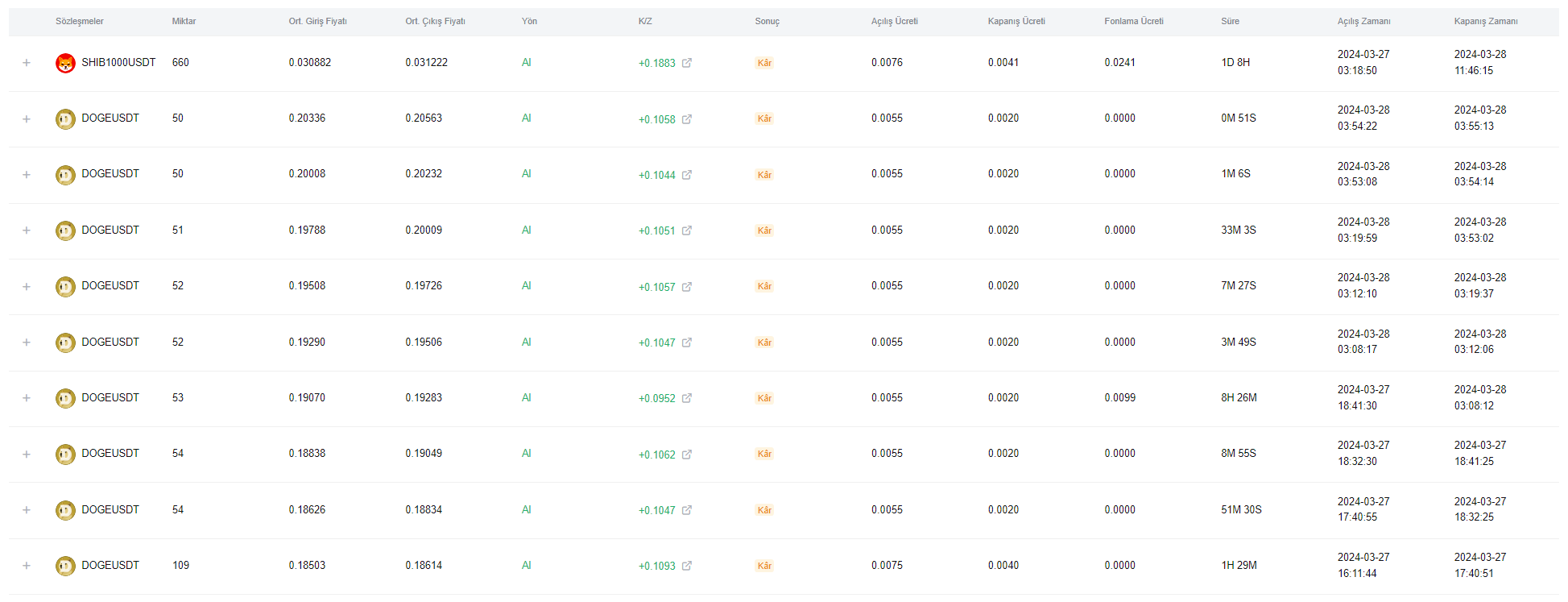Click the 'Kâr' badge in the SHIB1000USDT row
Viewport: 1568px width, 602px height.
764,63
